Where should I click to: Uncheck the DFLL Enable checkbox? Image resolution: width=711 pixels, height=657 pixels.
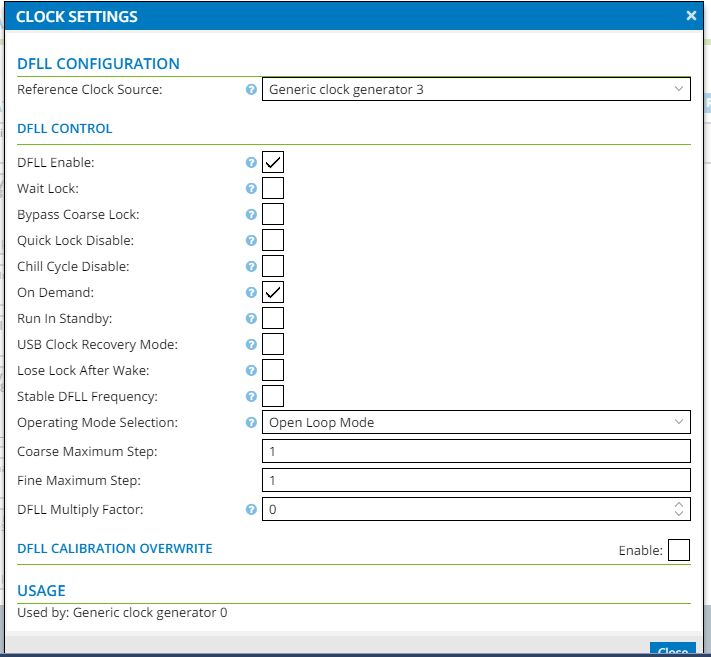[x=273, y=162]
